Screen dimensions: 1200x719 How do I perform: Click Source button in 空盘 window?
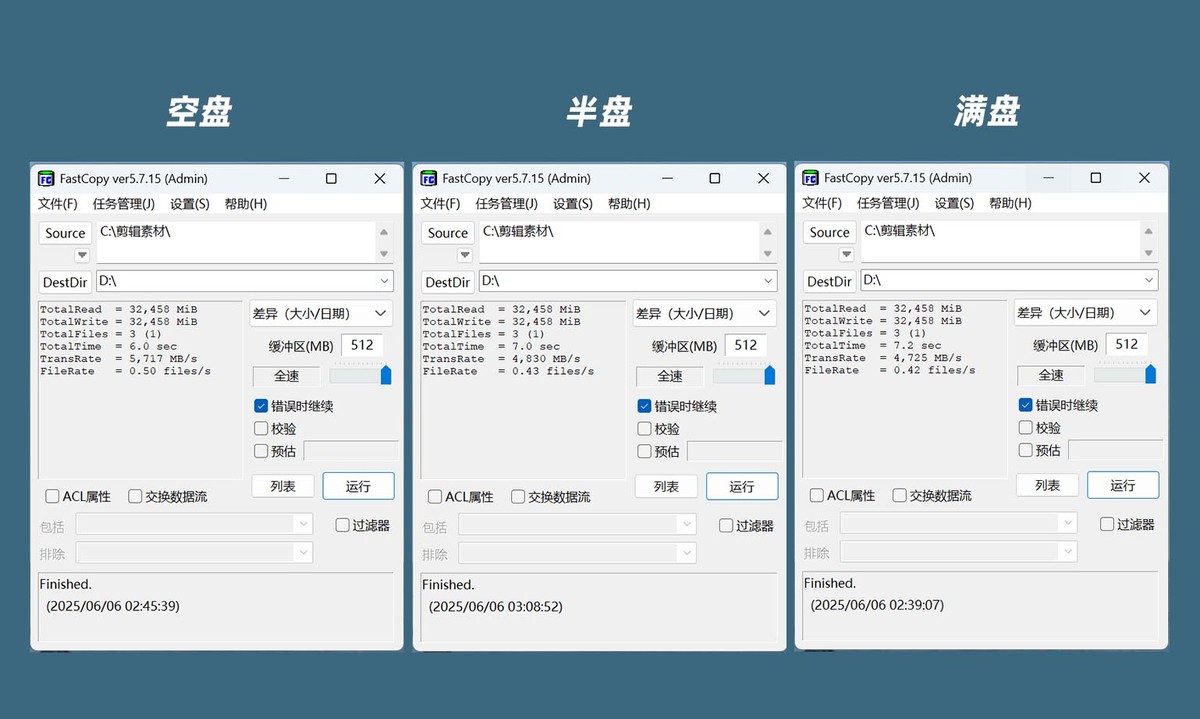[65, 233]
